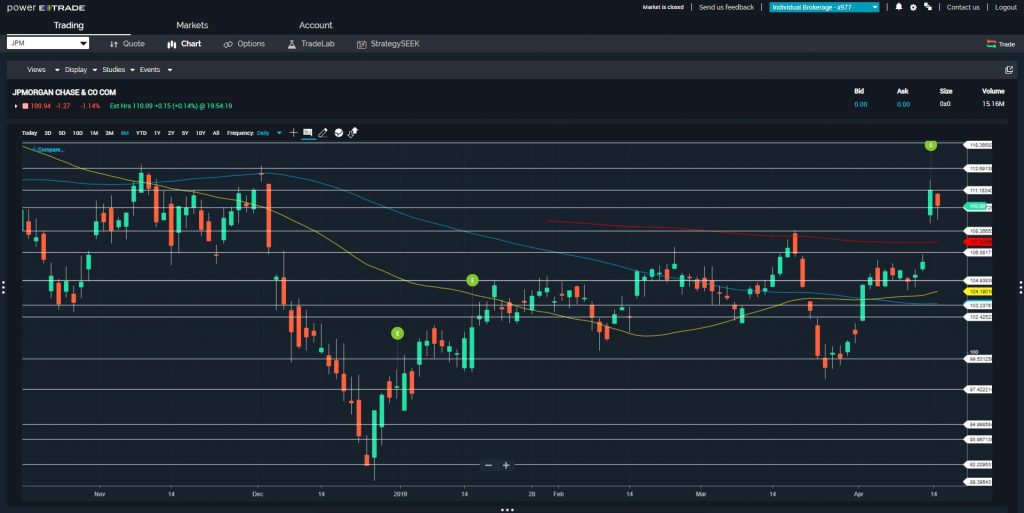Screen dimensions: 1024x513
Task: Click the Volume 15.16M value
Action: coord(993,104)
